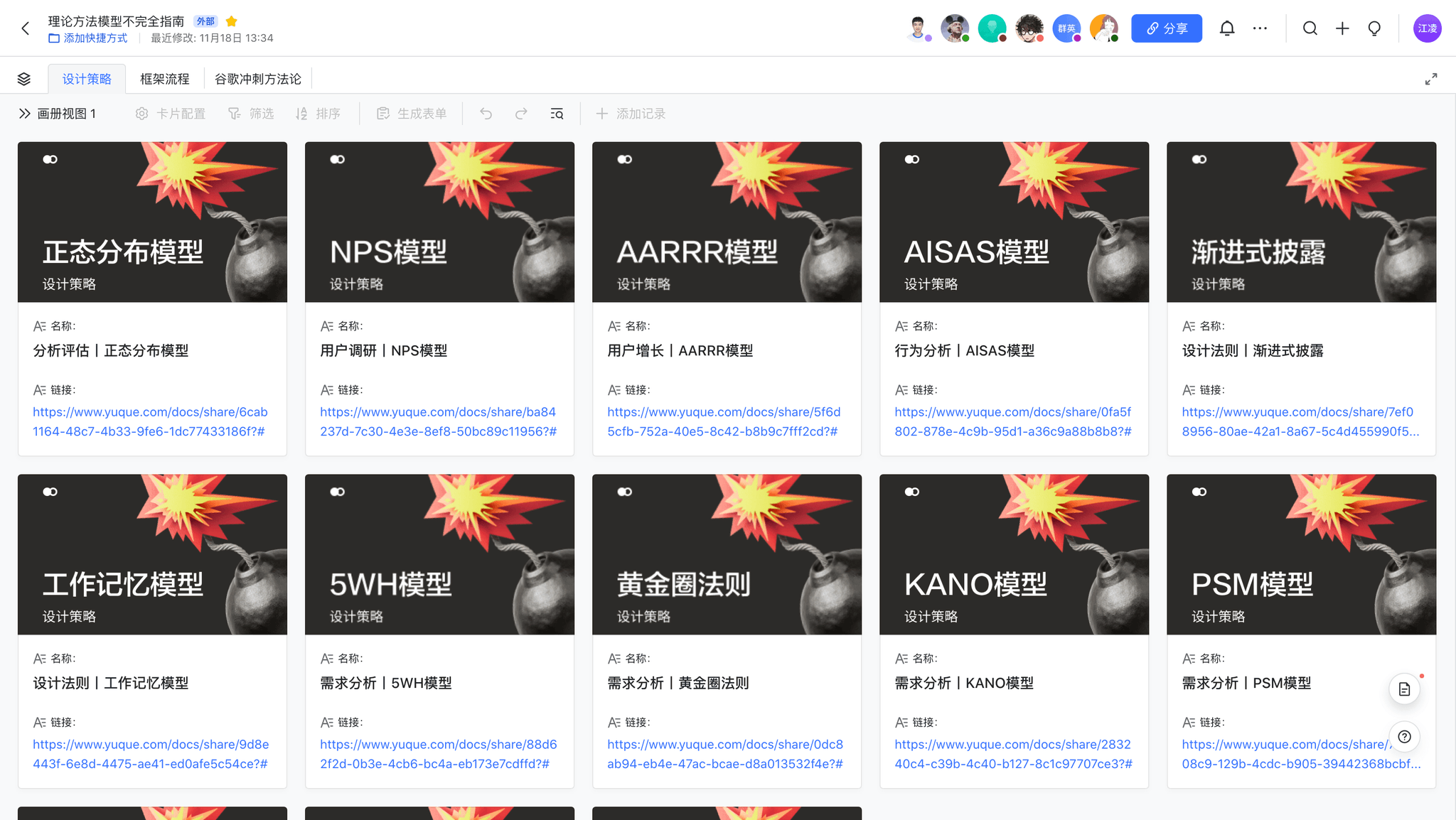
Task: Open search with the magnifier icon
Action: 1310,28
